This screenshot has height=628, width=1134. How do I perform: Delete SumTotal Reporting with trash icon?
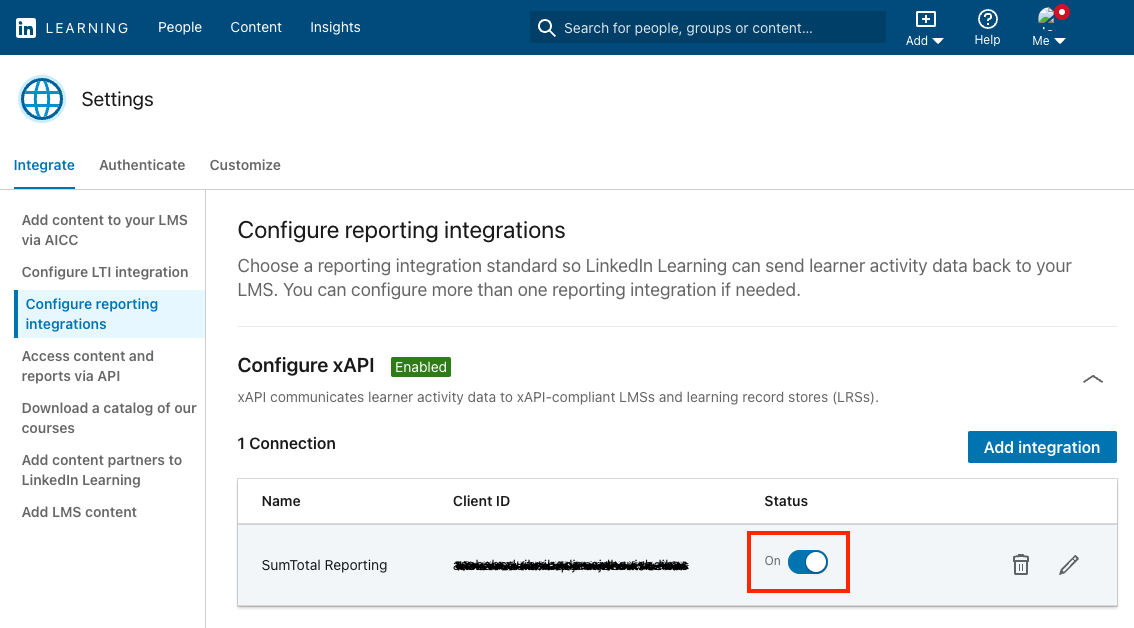(x=1020, y=564)
